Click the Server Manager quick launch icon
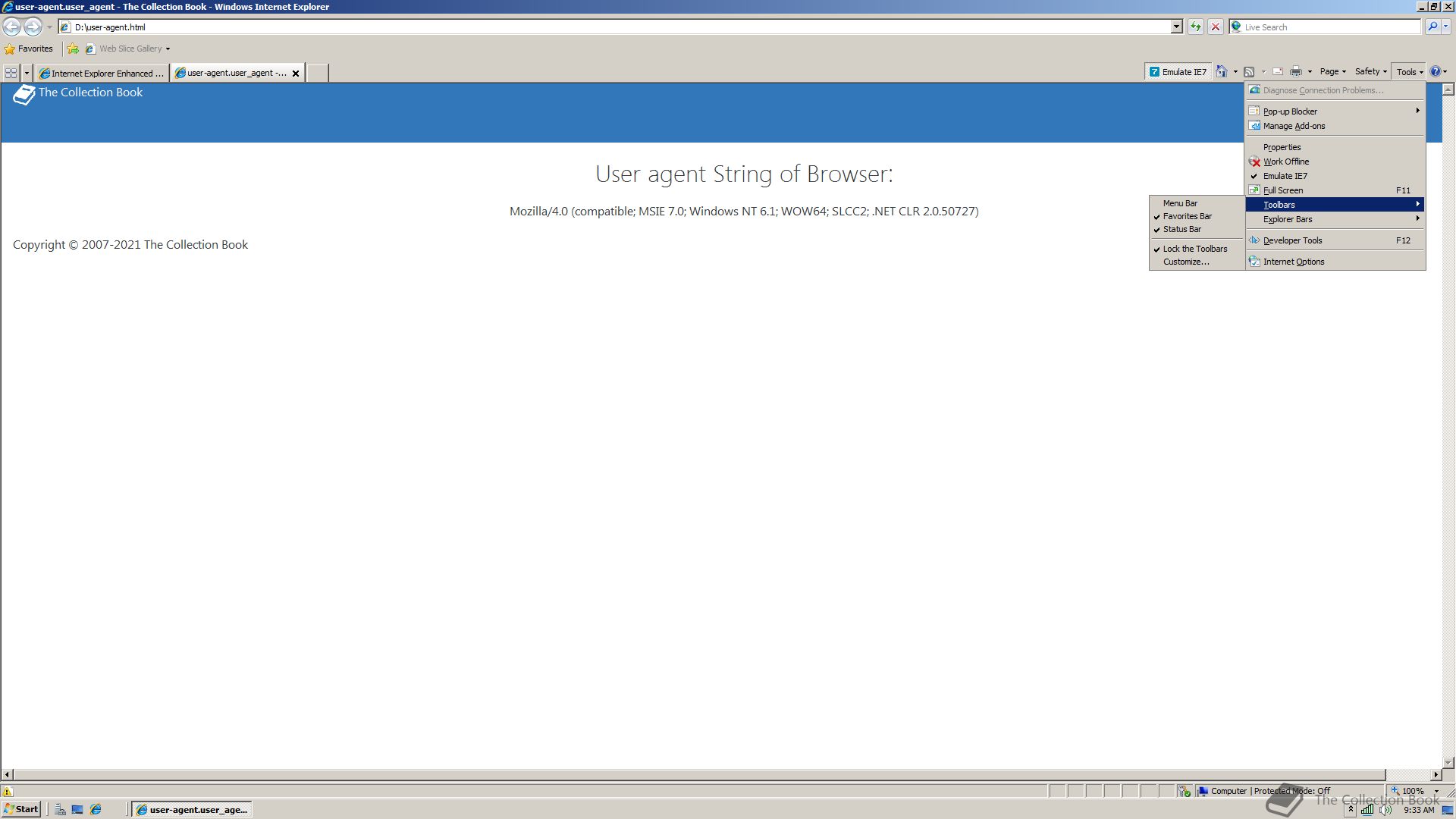This screenshot has width=1456, height=819. tap(59, 810)
